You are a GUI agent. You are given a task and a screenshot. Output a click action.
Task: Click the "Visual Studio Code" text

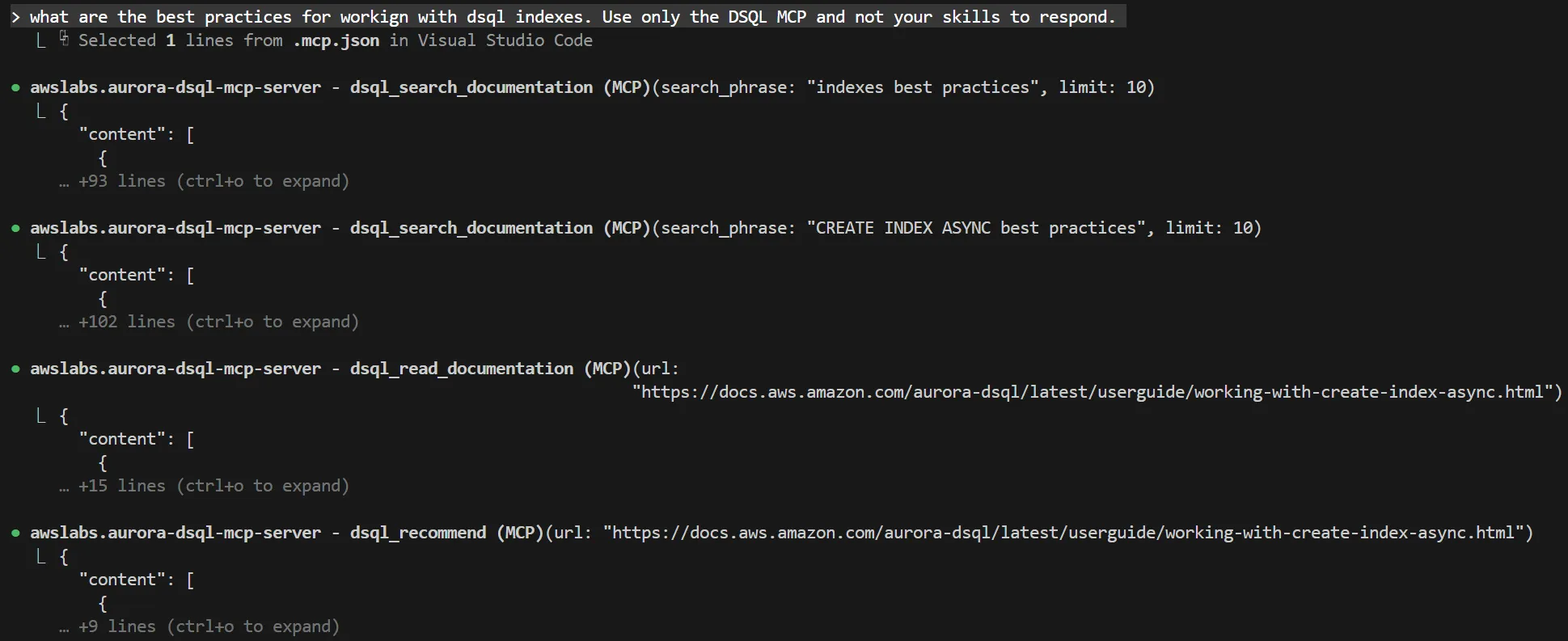click(505, 40)
